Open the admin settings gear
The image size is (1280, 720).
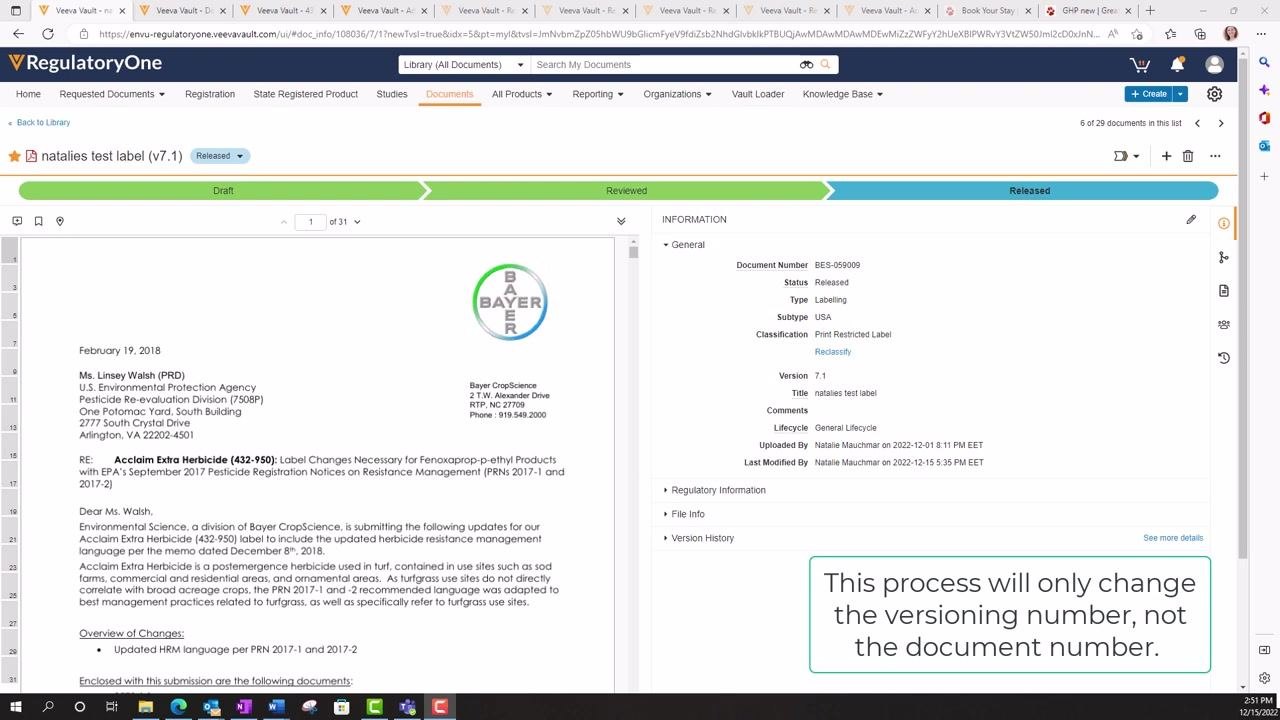[x=1214, y=94]
